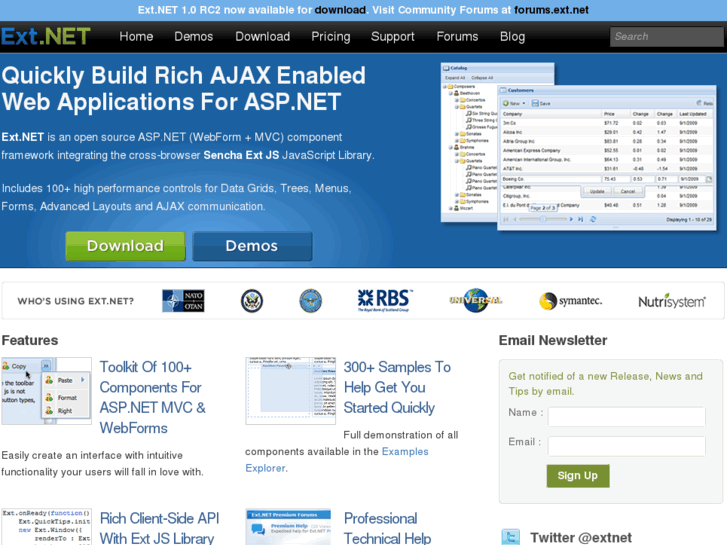Click the Sencha Ext JS bold text

coord(241,155)
